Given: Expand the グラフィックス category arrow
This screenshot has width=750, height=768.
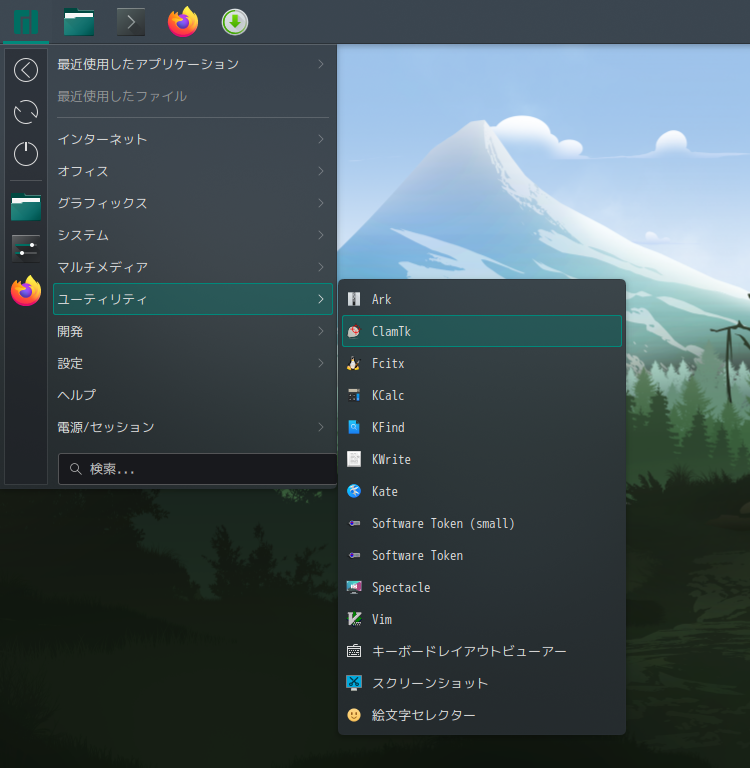Looking at the screenshot, I should point(321,203).
